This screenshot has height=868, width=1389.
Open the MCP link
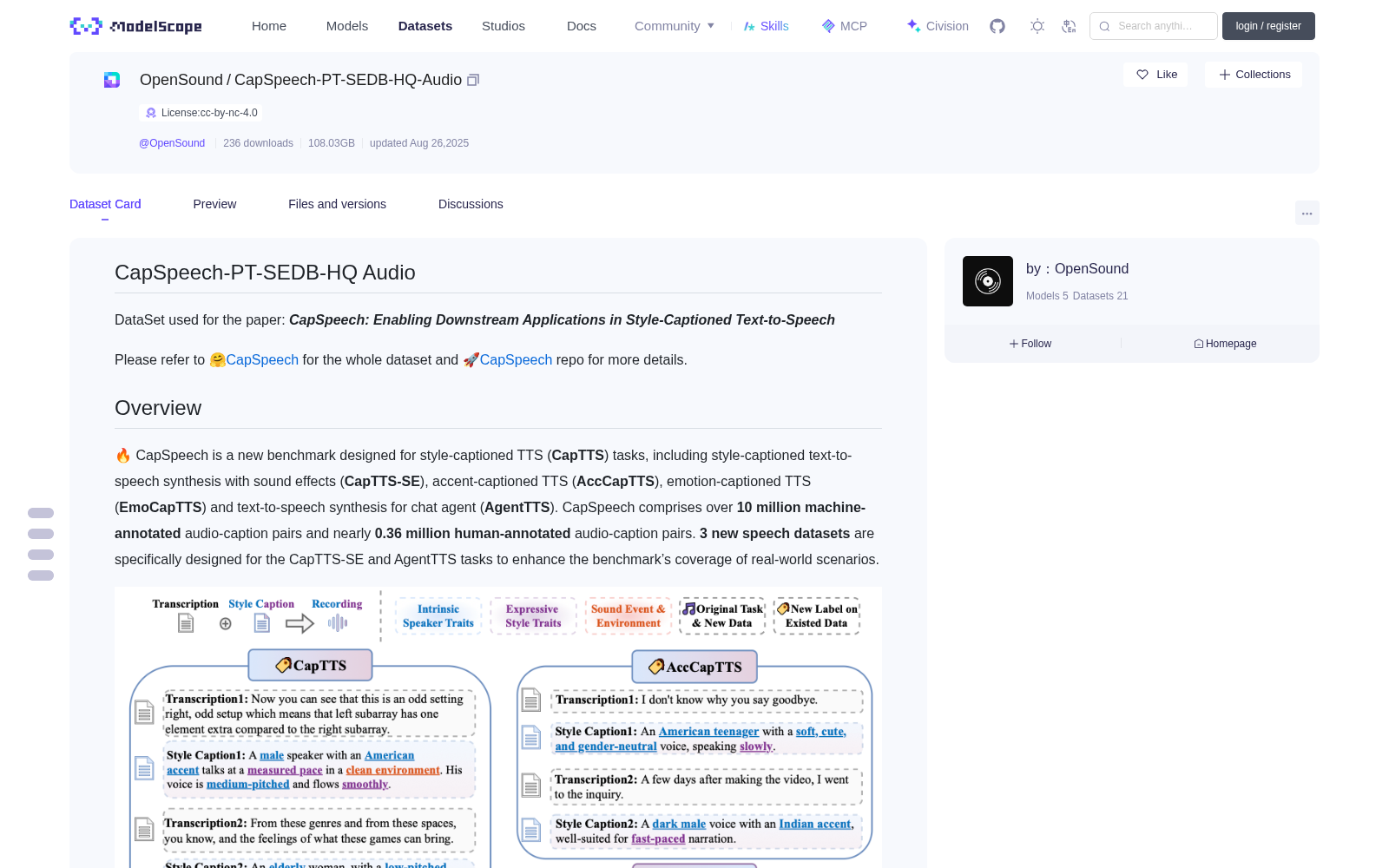(845, 26)
